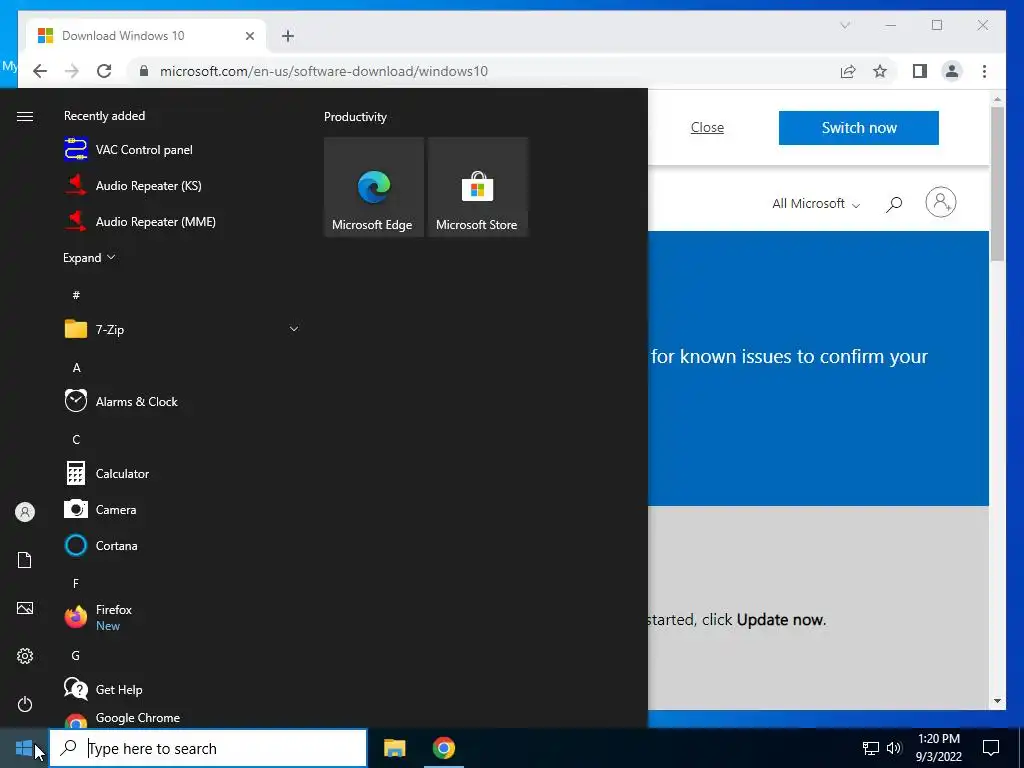The width and height of the screenshot is (1024, 768).
Task: Open Chrome three-dot menu
Action: [x=984, y=71]
